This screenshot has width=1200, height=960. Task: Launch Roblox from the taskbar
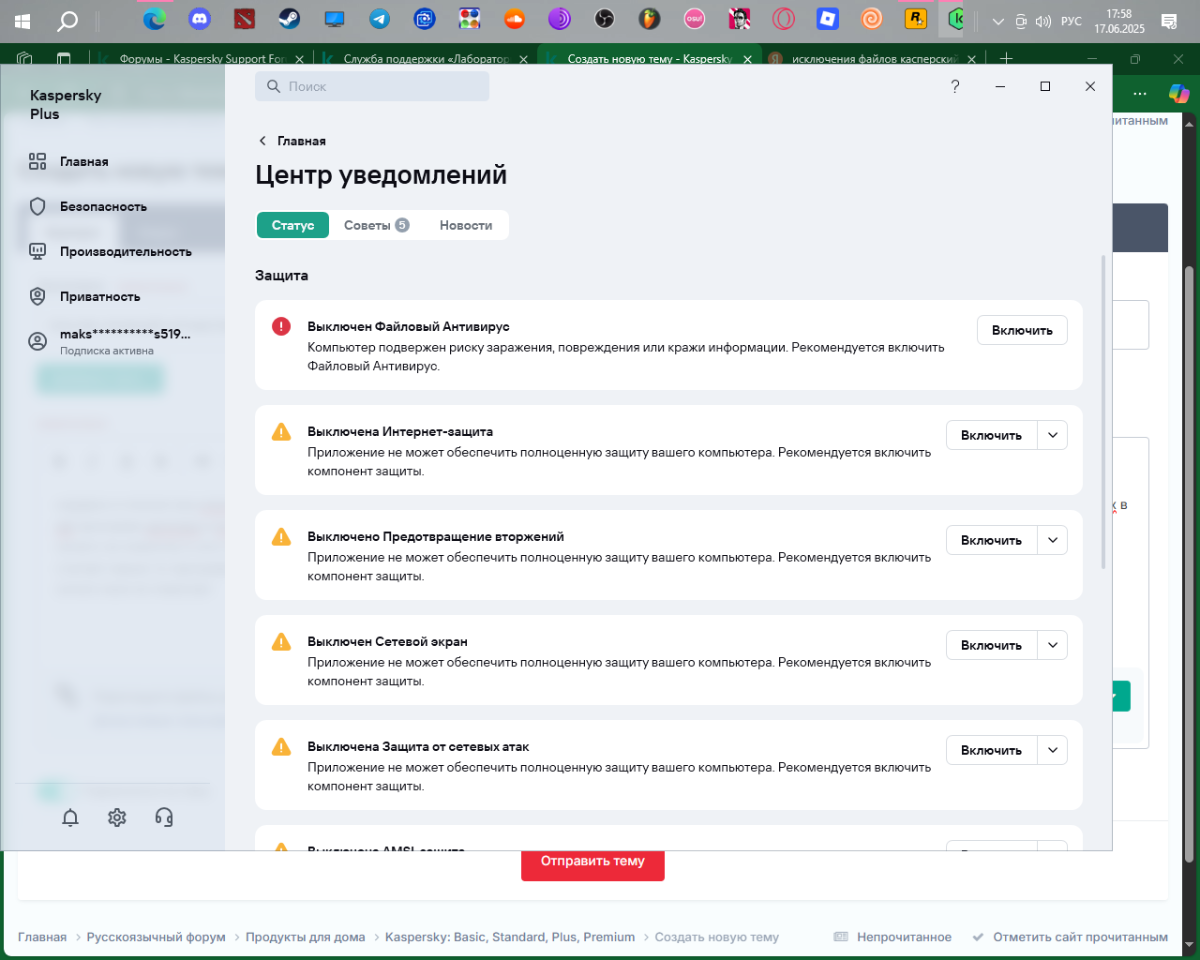point(827,19)
